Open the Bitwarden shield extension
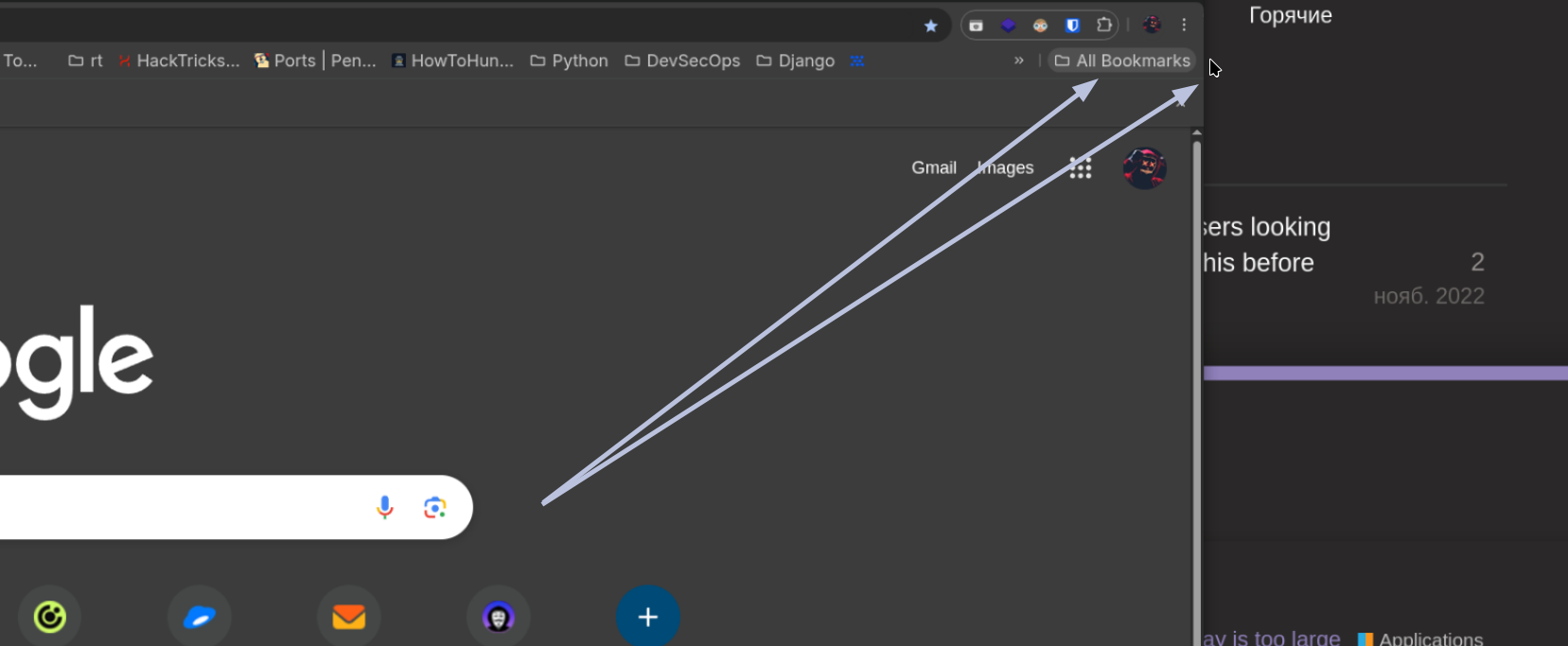Viewport: 1568px width, 646px height. (1072, 26)
